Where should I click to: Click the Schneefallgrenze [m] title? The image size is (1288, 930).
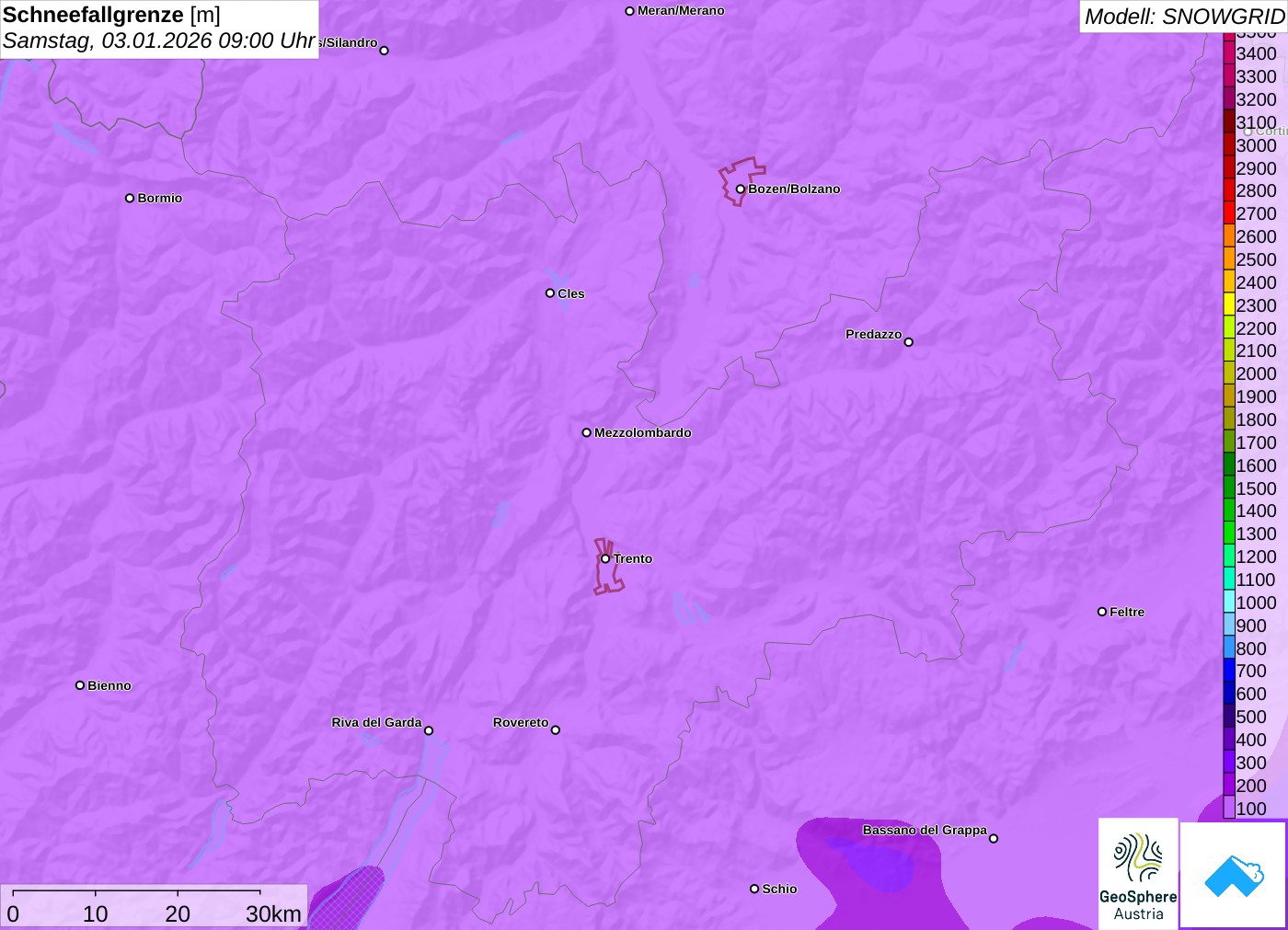click(111, 15)
